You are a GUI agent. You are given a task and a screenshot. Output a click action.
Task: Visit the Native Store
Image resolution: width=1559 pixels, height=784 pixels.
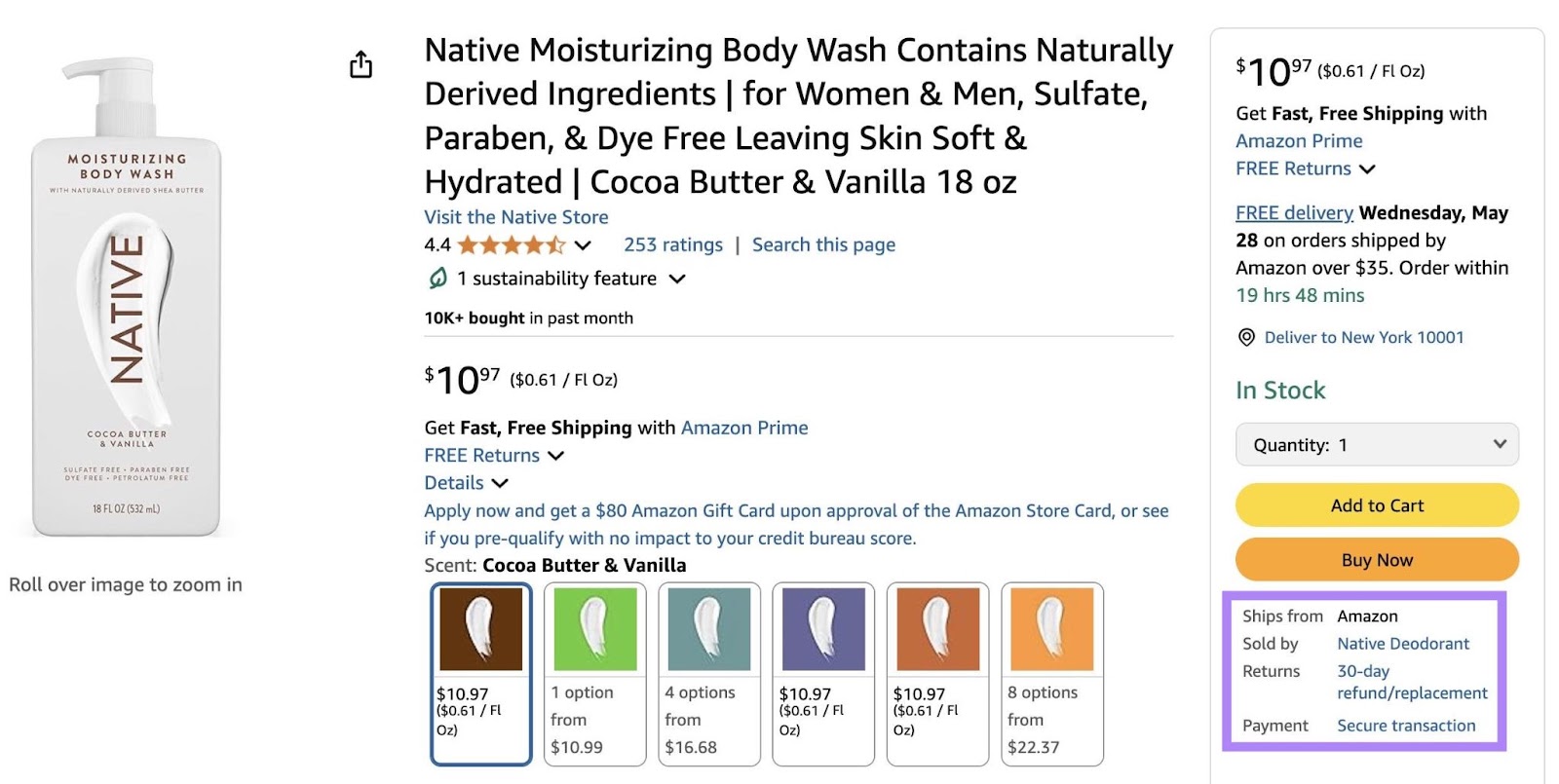(x=515, y=217)
